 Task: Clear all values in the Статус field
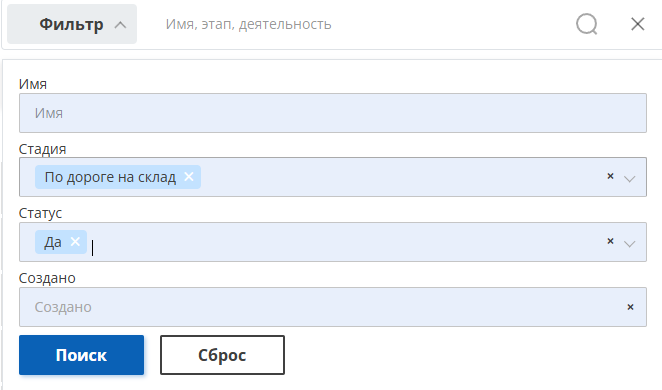pos(610,241)
